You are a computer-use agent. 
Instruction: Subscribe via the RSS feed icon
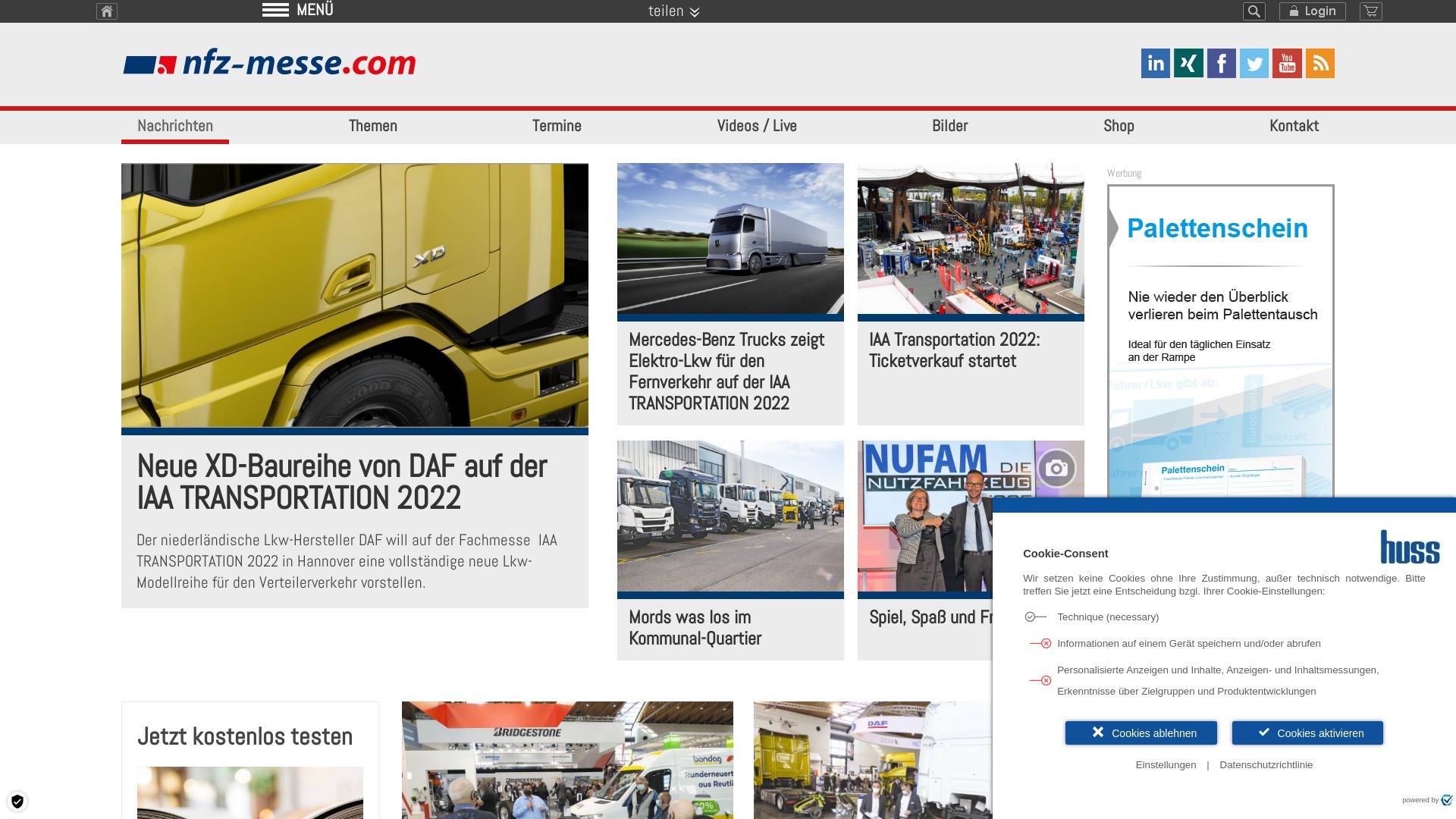click(x=1320, y=64)
